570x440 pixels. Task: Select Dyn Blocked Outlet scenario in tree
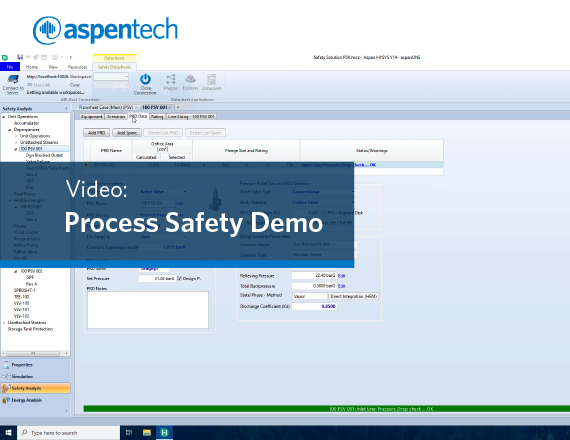(x=44, y=155)
